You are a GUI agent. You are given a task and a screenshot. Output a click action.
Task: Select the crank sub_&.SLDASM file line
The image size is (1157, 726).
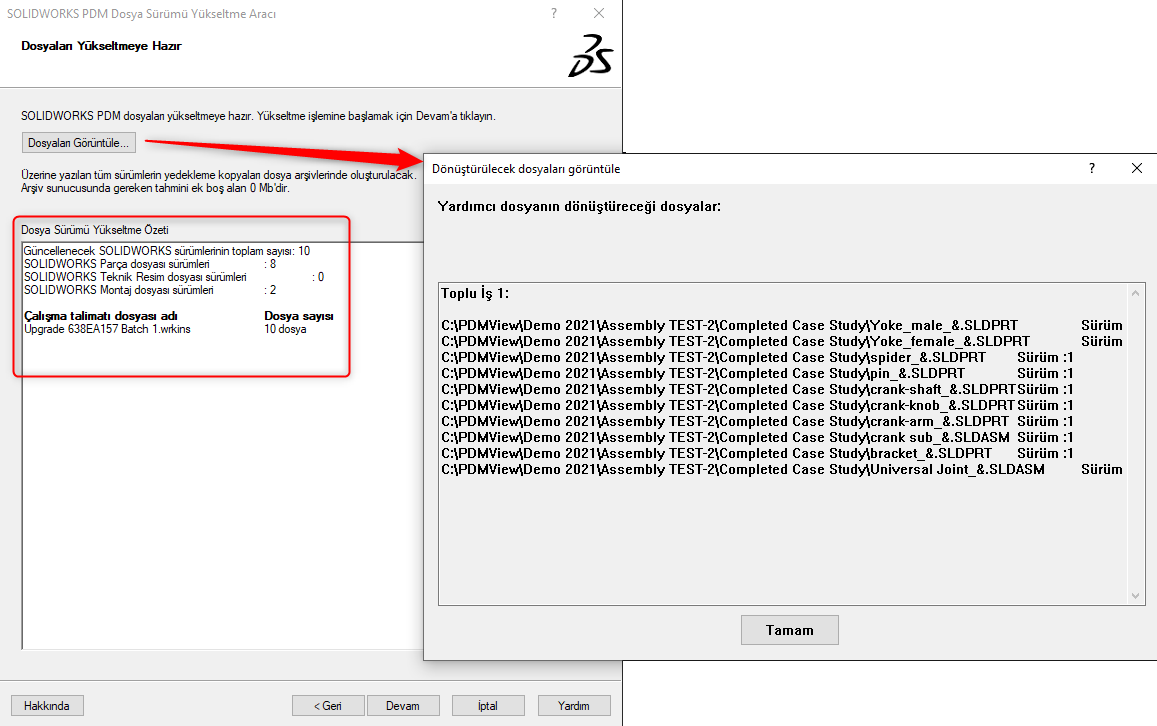point(758,438)
